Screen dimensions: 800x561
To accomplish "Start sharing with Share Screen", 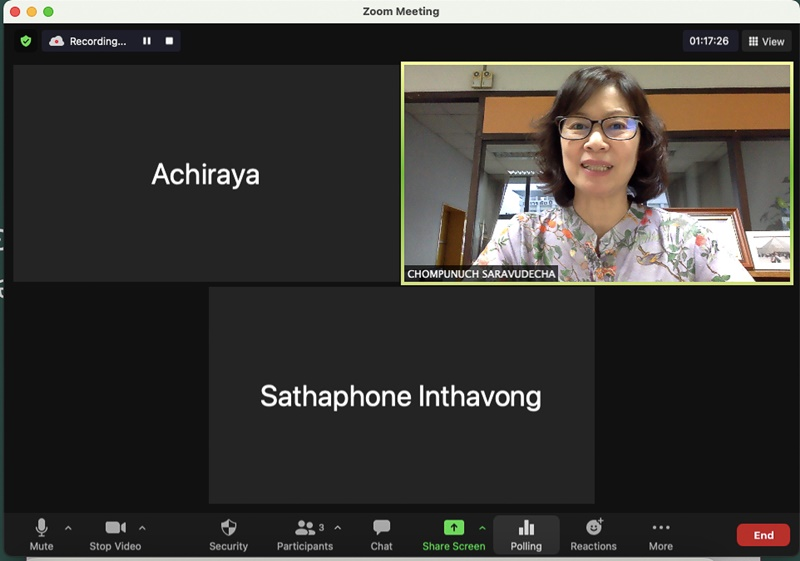I will [453, 534].
